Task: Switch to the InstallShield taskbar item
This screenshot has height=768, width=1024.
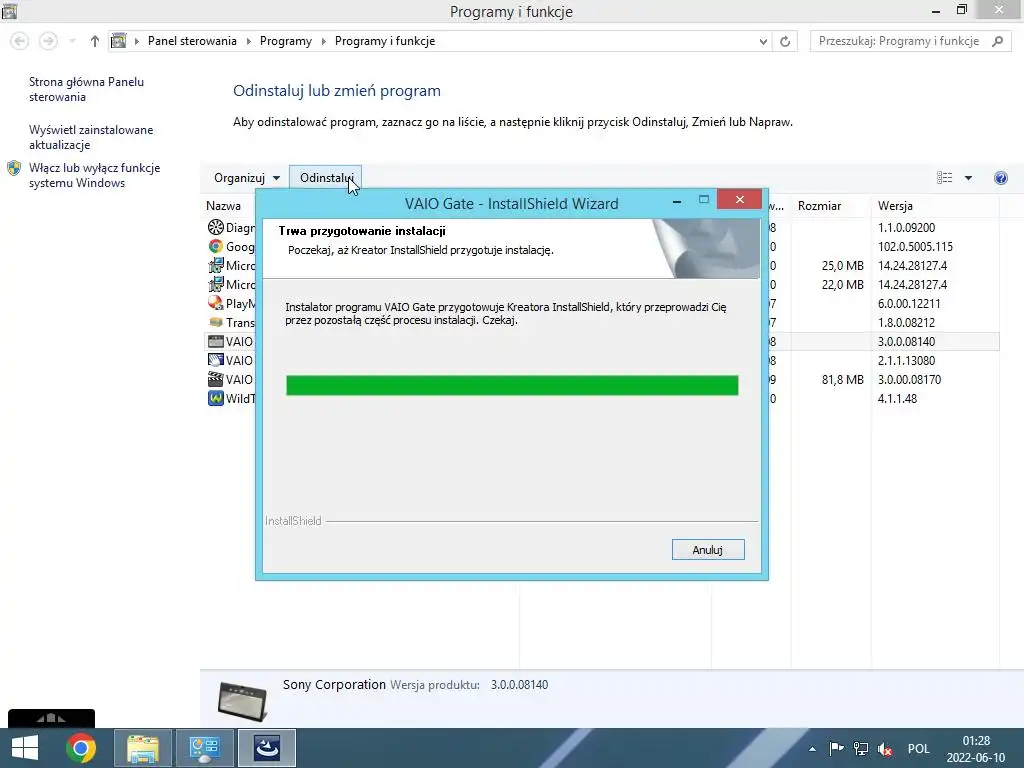Action: pos(266,748)
